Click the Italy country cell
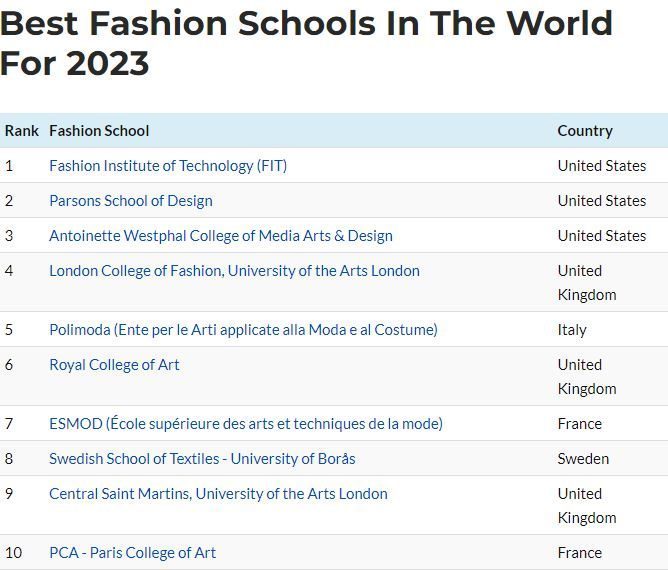Image resolution: width=668 pixels, height=570 pixels. click(x=572, y=330)
